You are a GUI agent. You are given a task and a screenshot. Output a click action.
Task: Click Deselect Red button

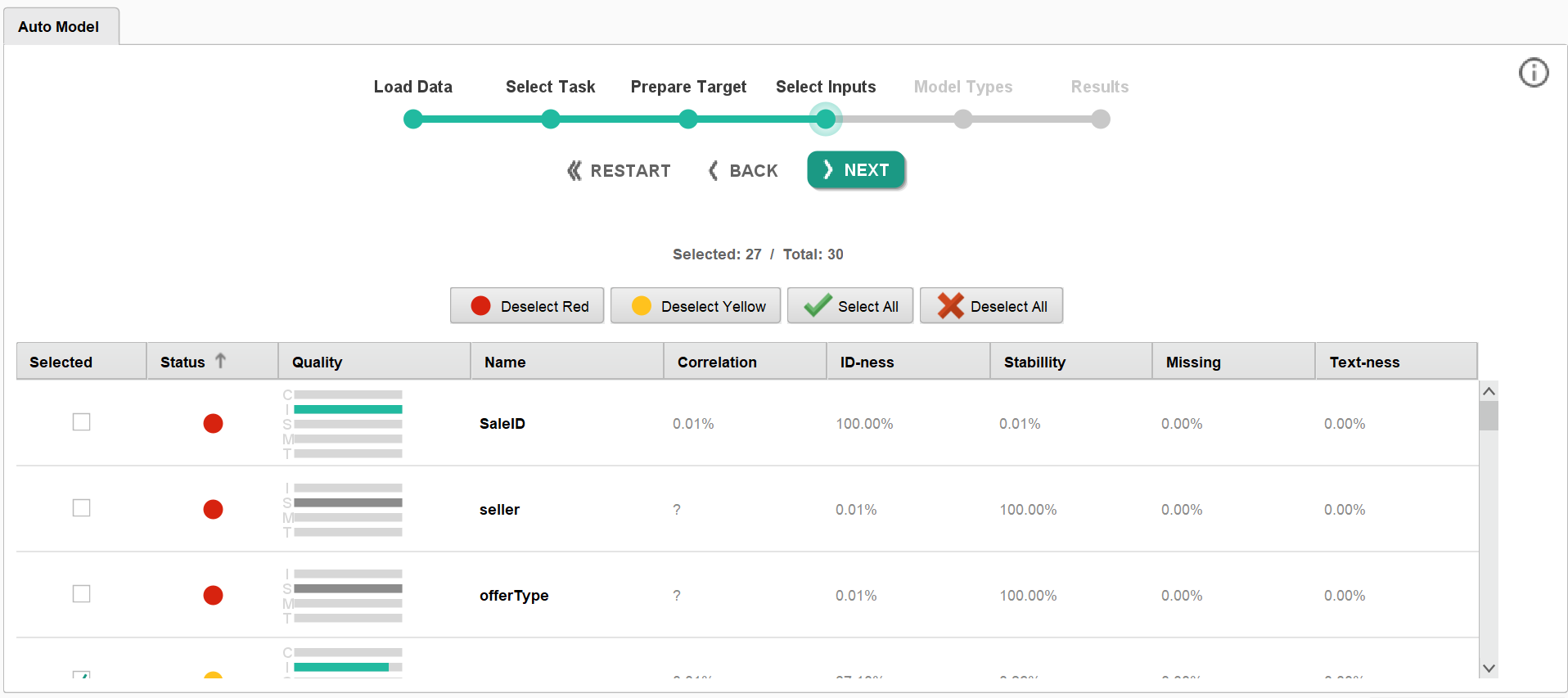(x=527, y=306)
